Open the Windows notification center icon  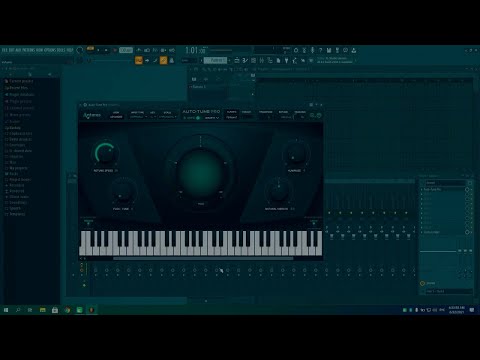click(x=472, y=310)
